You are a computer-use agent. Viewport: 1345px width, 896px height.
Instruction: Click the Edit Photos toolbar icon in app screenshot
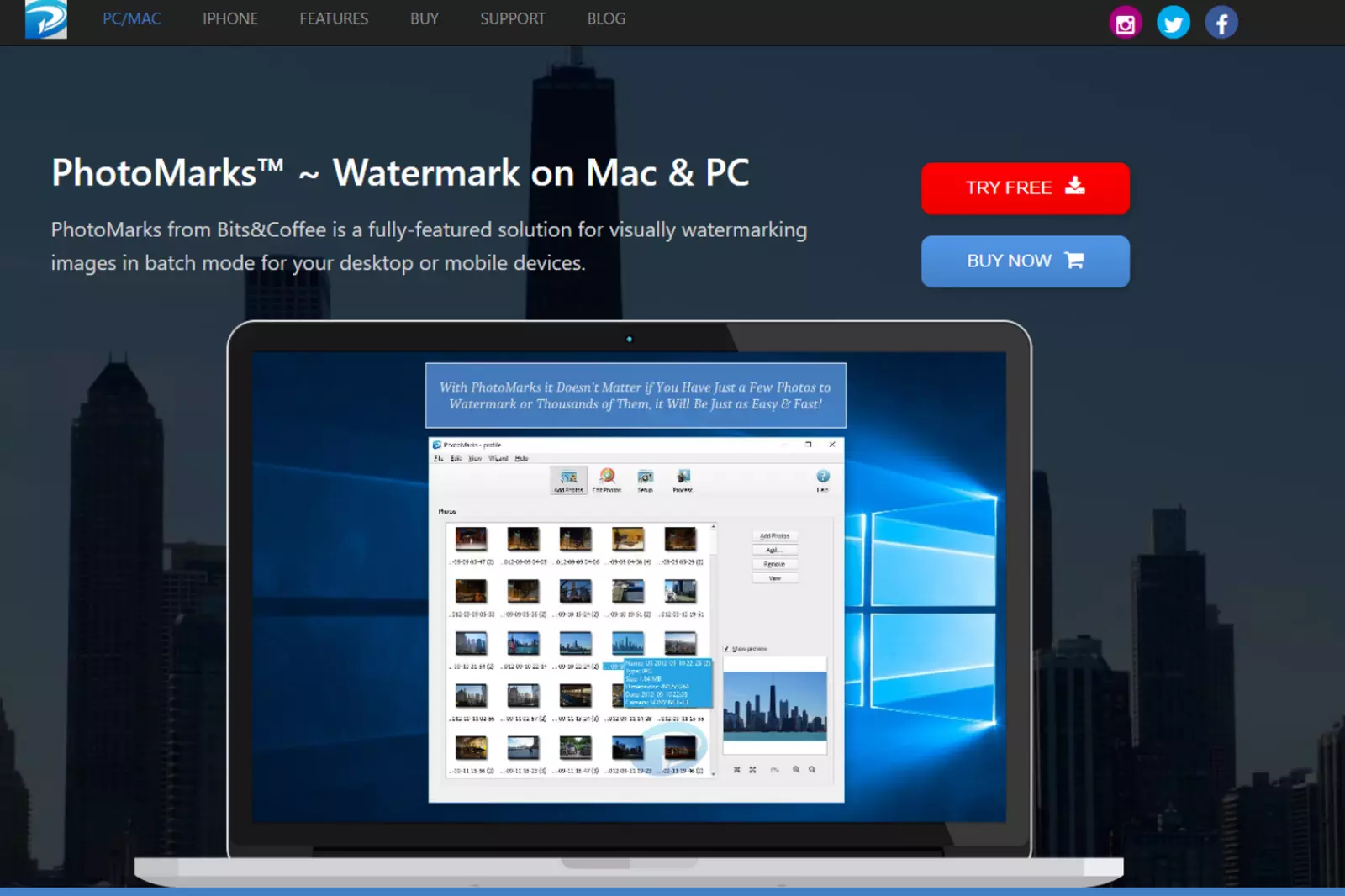[x=607, y=481]
